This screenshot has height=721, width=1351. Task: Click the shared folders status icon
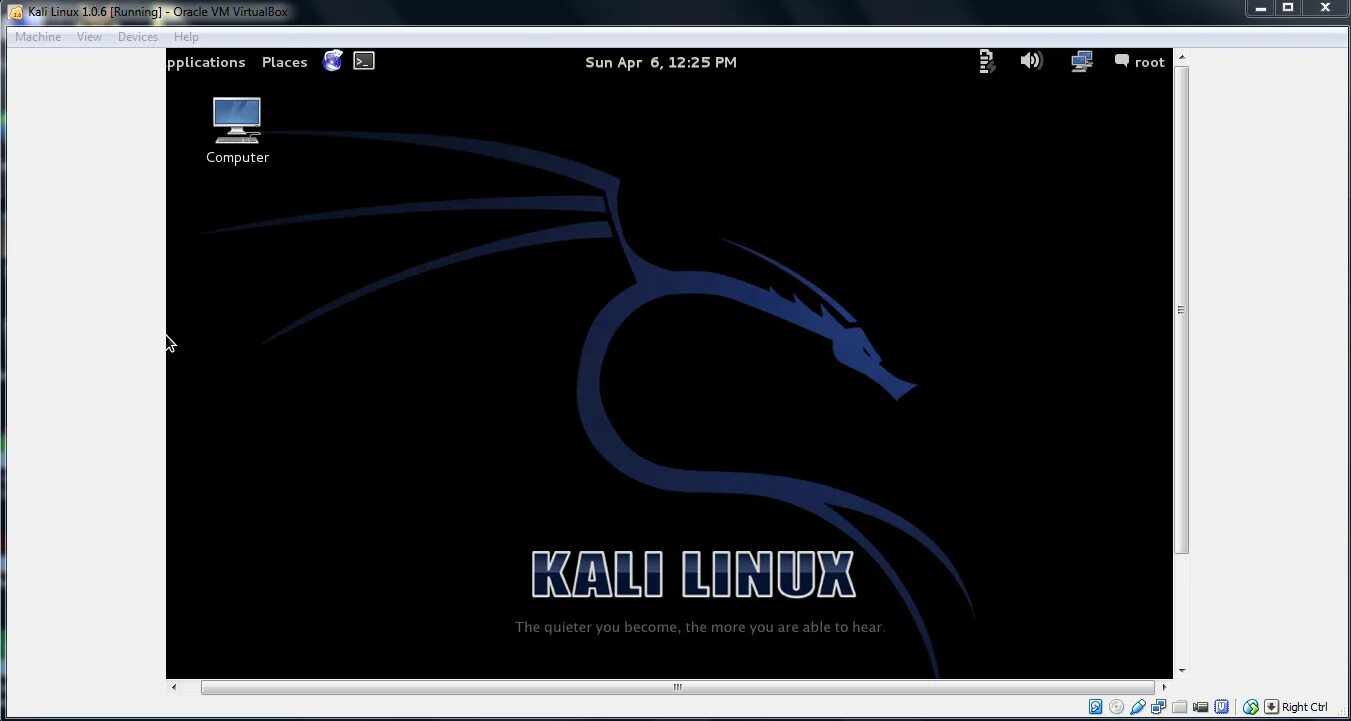[x=1179, y=707]
